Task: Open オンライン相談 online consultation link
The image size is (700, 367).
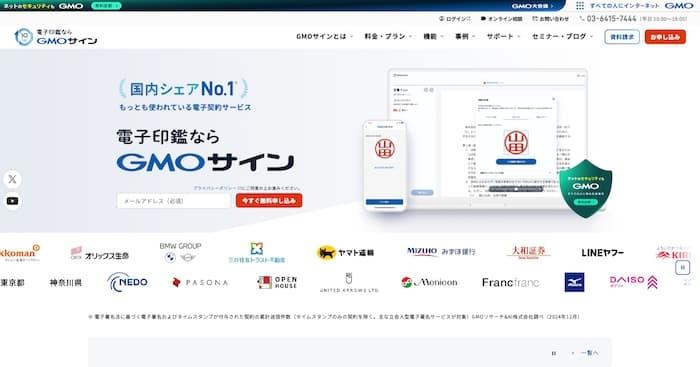Action: [501, 19]
